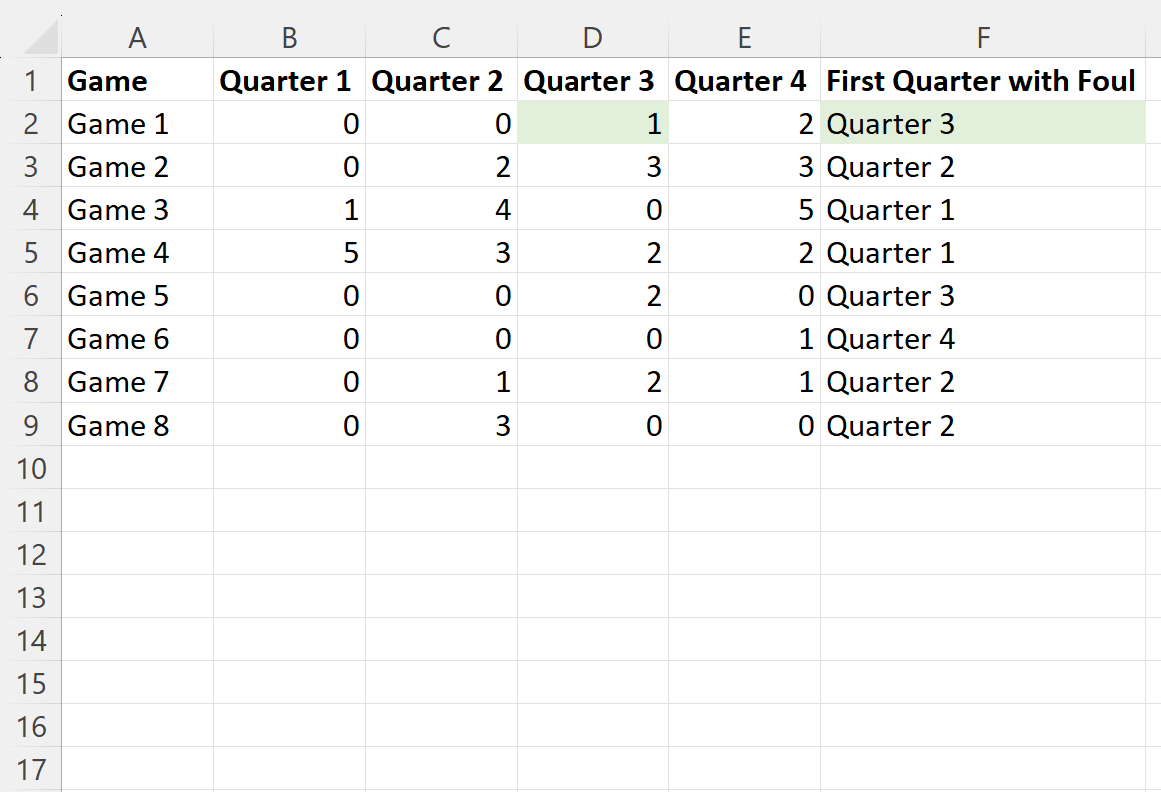Image resolution: width=1161 pixels, height=792 pixels.
Task: Select column D header
Action: 592,38
